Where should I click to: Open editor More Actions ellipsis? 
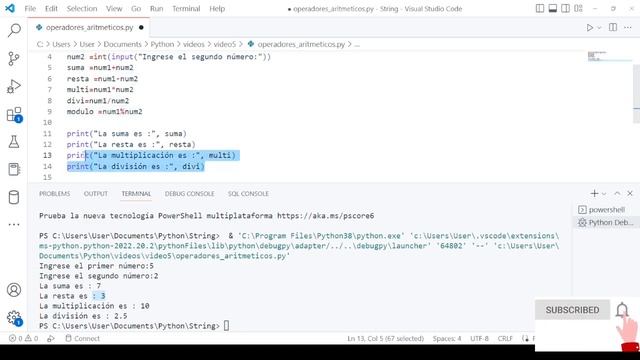(628, 28)
